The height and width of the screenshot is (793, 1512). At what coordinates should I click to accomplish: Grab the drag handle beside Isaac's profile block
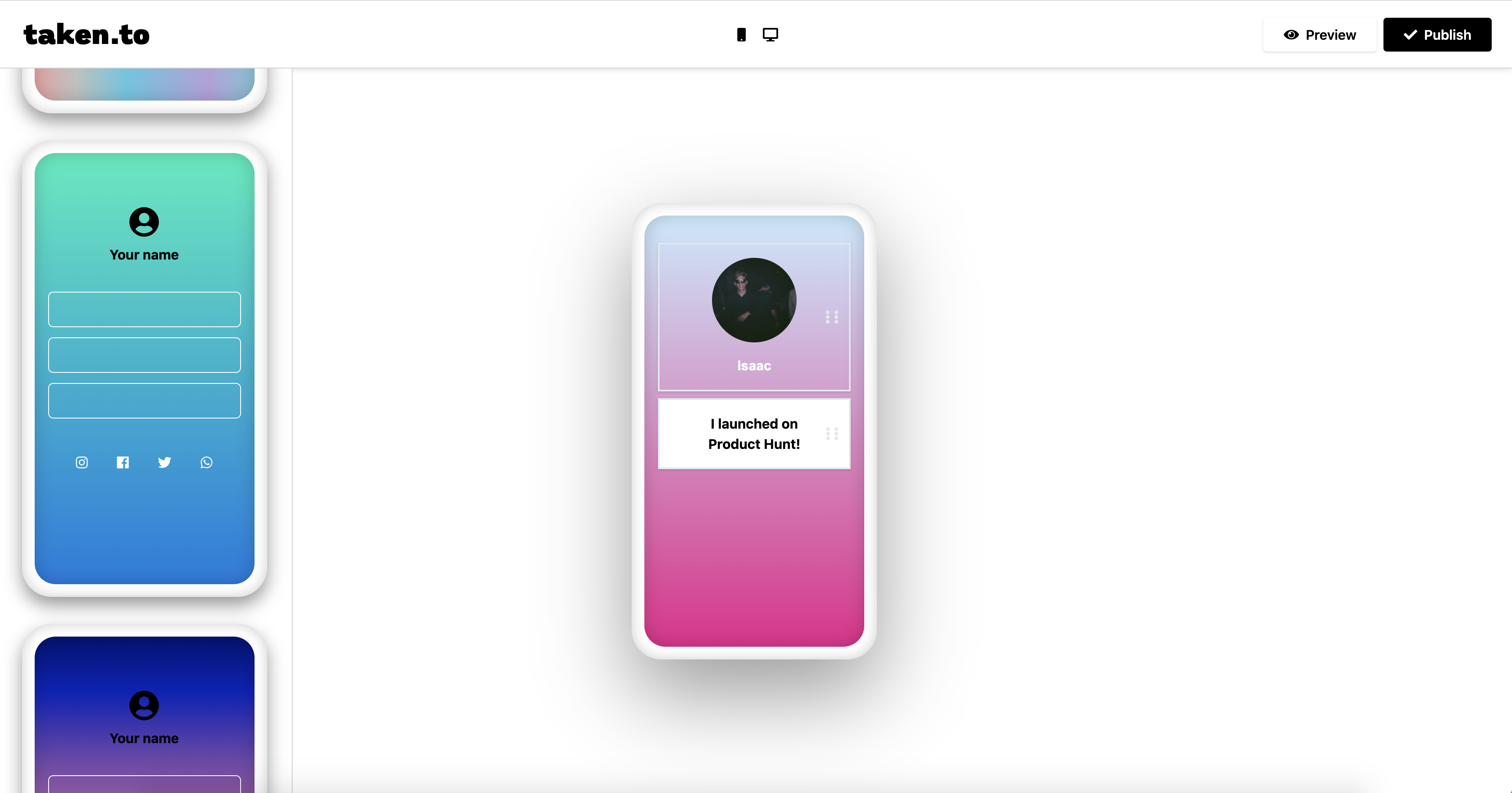832,317
